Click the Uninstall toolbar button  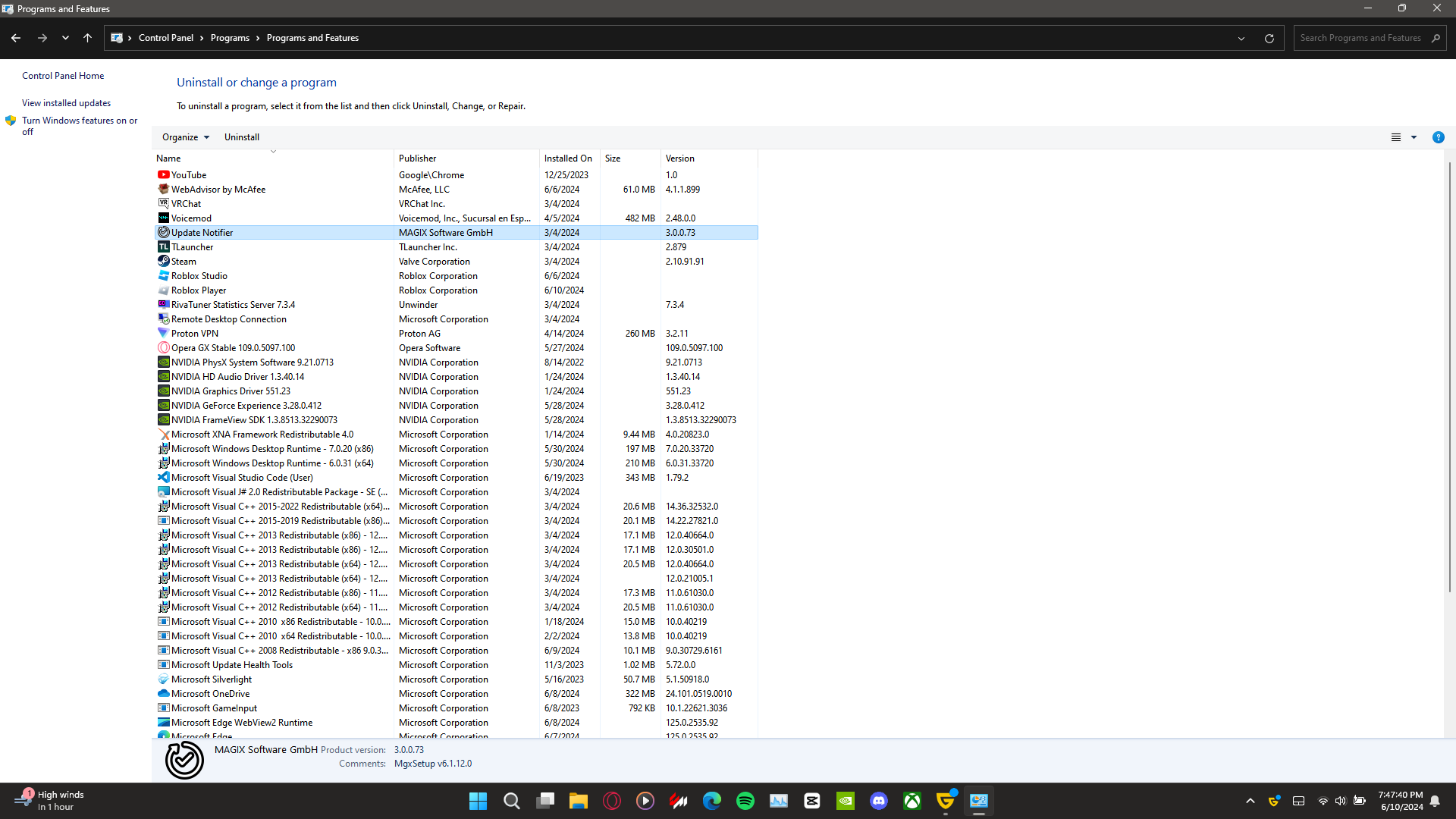[x=241, y=137]
